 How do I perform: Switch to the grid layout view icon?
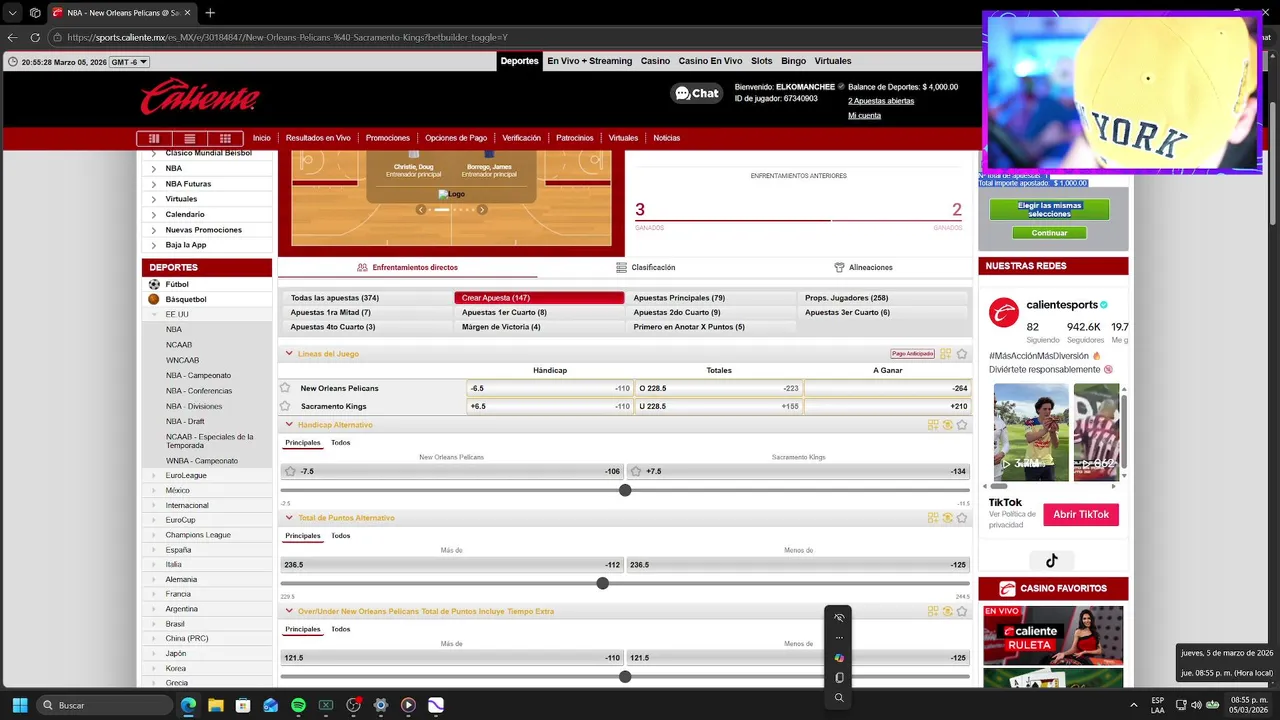(x=225, y=138)
